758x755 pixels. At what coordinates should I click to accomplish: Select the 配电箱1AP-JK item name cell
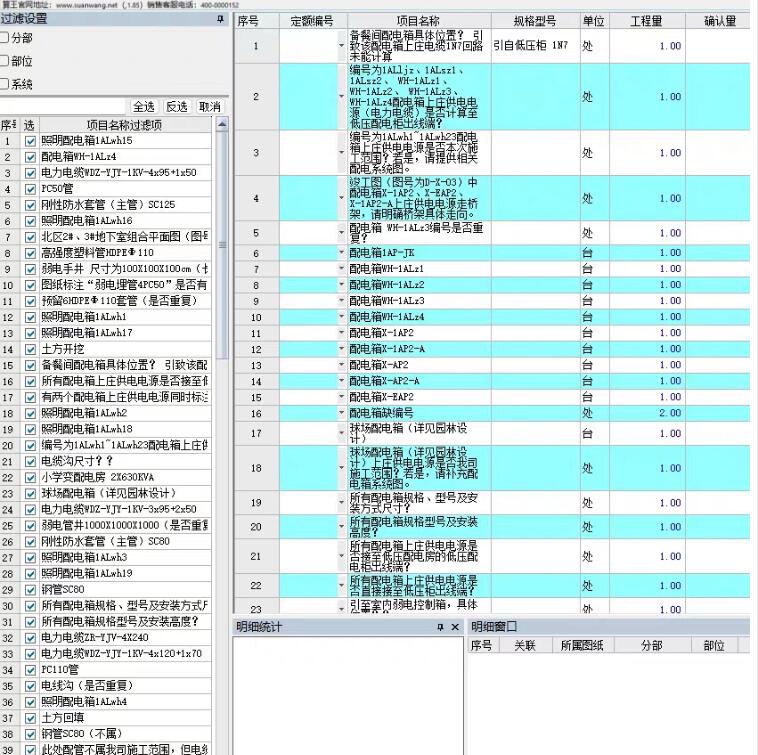pos(419,253)
